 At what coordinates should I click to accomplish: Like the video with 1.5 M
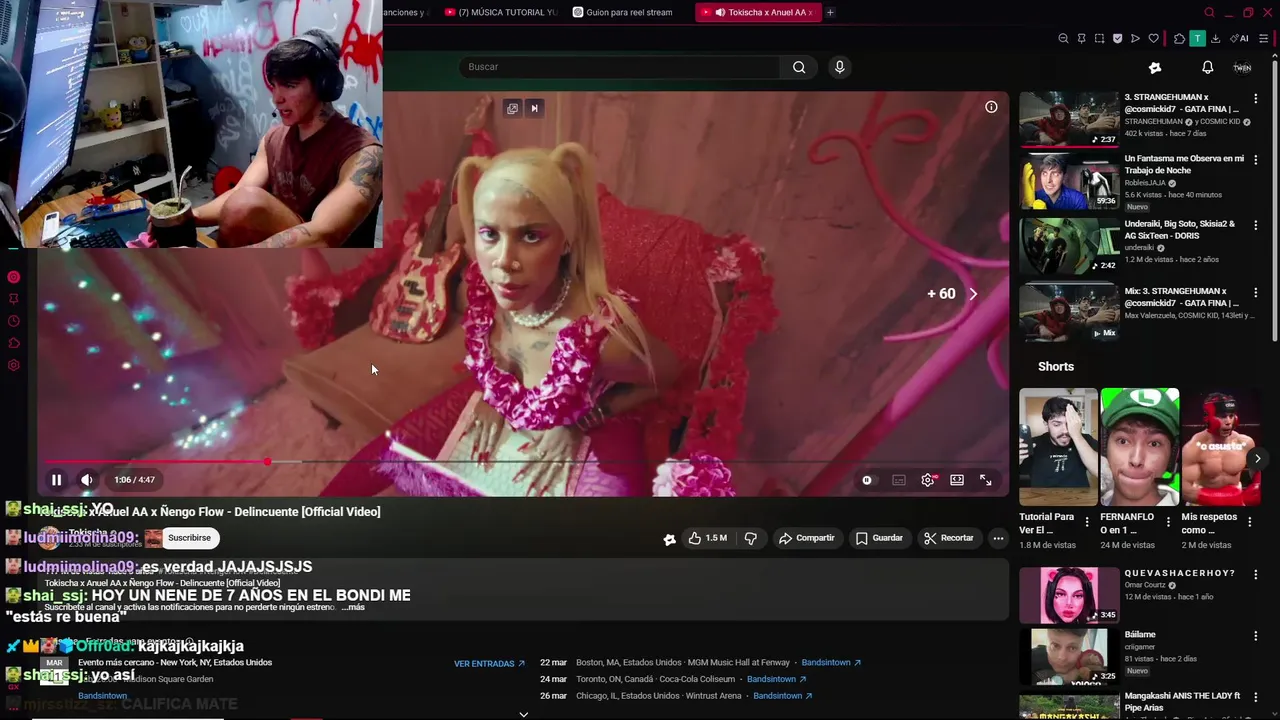[x=707, y=538]
